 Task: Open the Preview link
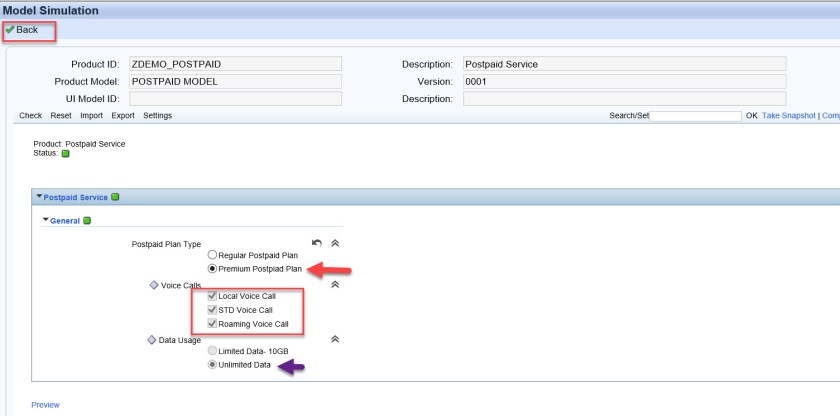[x=46, y=405]
